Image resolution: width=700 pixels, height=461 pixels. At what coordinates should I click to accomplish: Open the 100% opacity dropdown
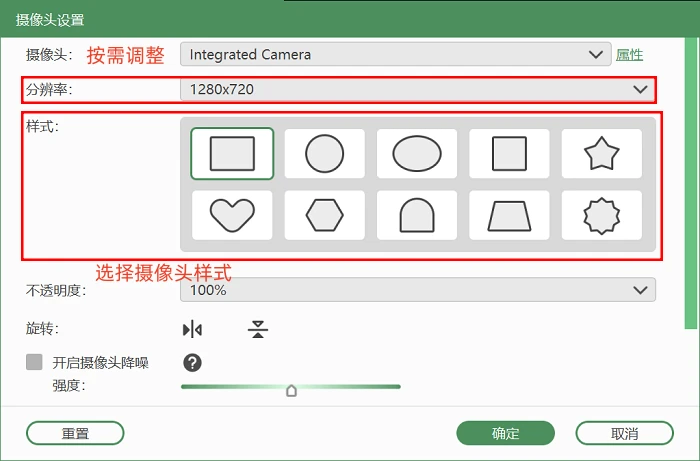[418, 290]
